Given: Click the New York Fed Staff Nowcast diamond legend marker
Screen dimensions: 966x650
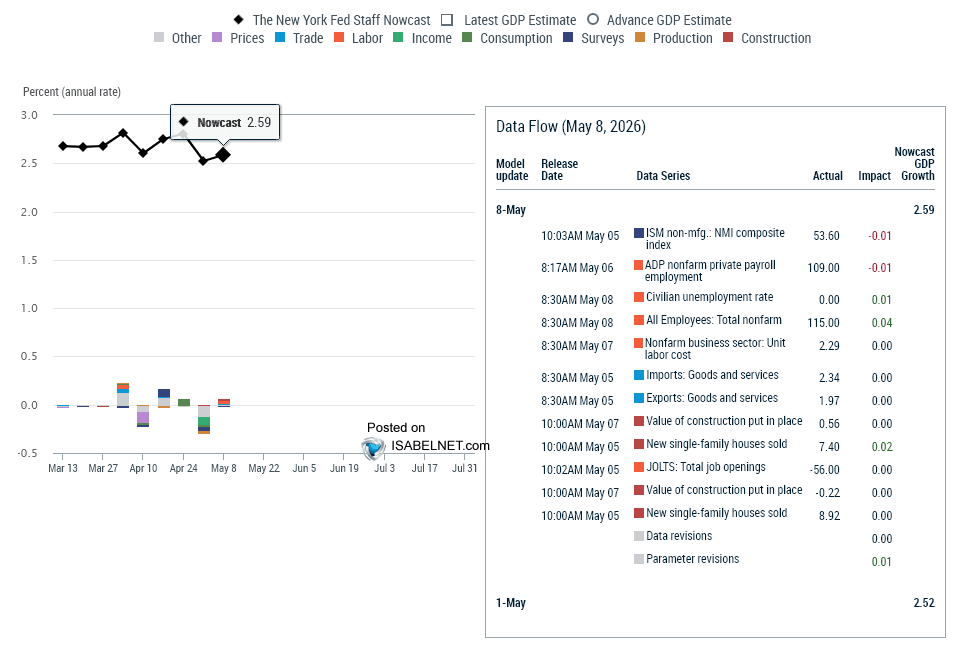Looking at the screenshot, I should (238, 20).
